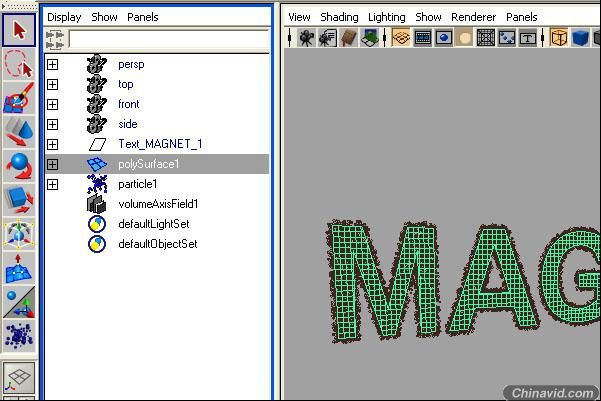This screenshot has height=401, width=601.
Task: Toggle the viewport grid icon
Action: tap(401, 38)
